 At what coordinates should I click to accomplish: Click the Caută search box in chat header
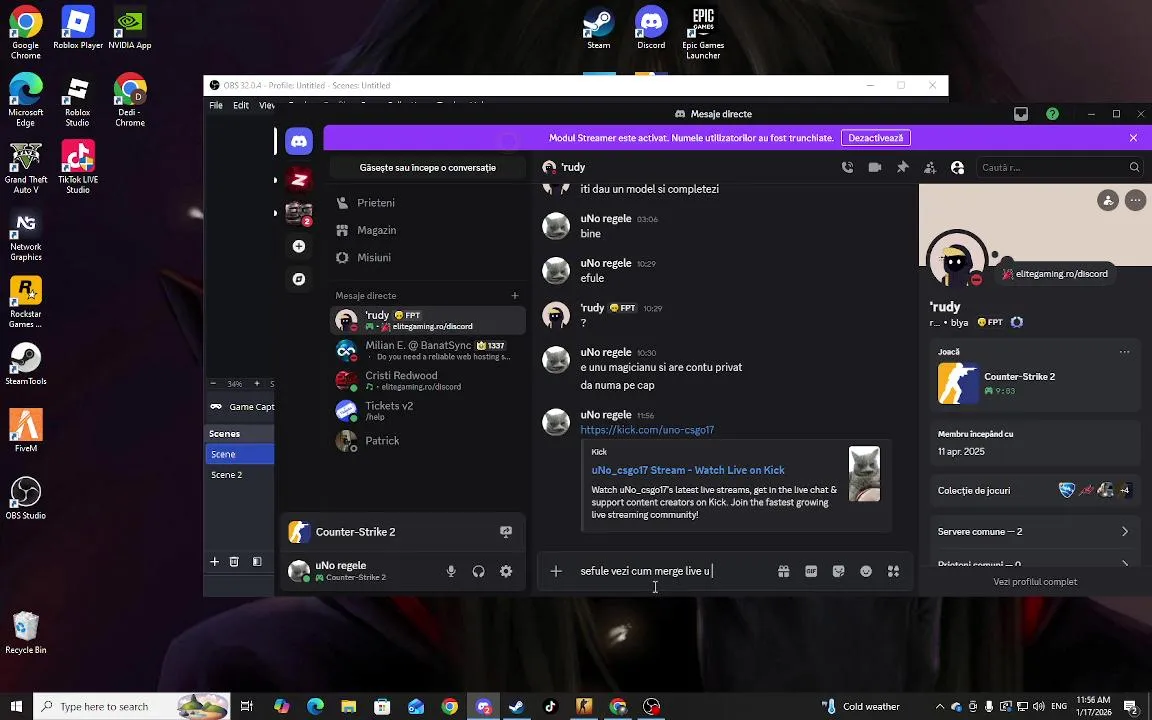click(x=1059, y=168)
